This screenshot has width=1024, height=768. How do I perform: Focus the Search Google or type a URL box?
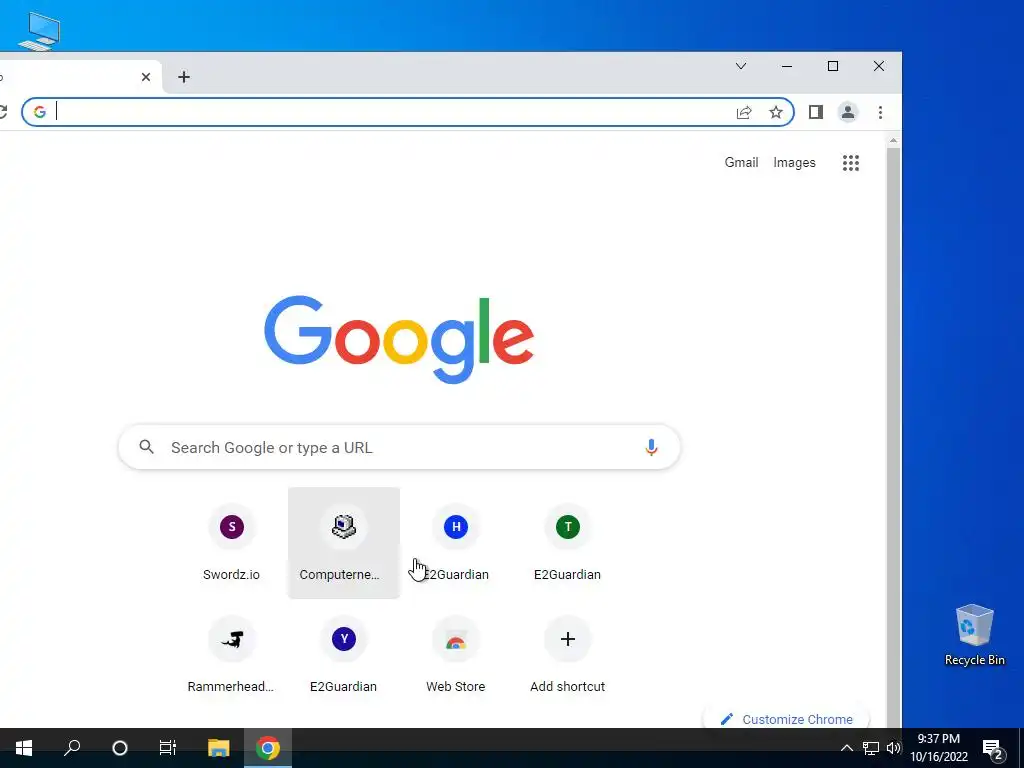[x=399, y=447]
